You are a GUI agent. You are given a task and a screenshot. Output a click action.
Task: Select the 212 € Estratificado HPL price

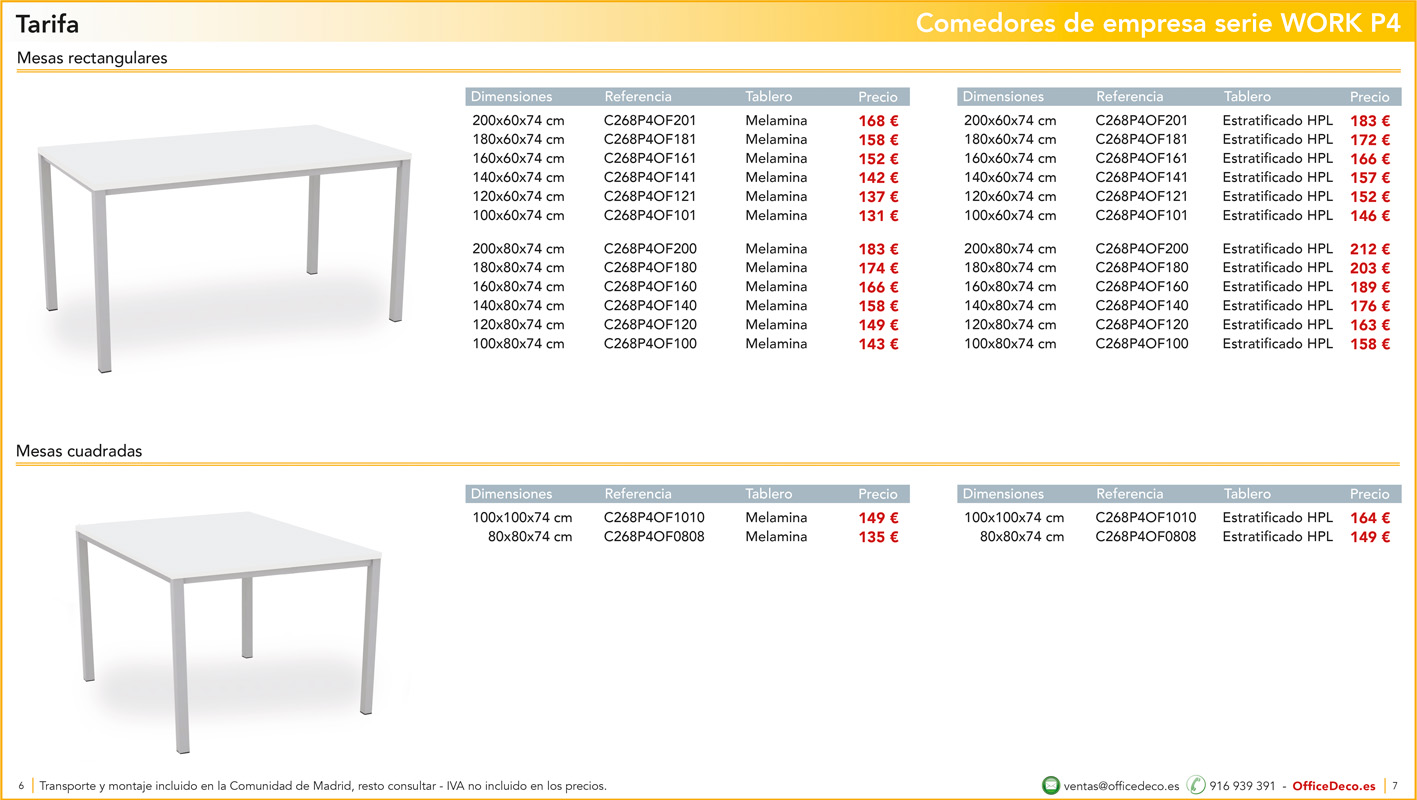1369,249
